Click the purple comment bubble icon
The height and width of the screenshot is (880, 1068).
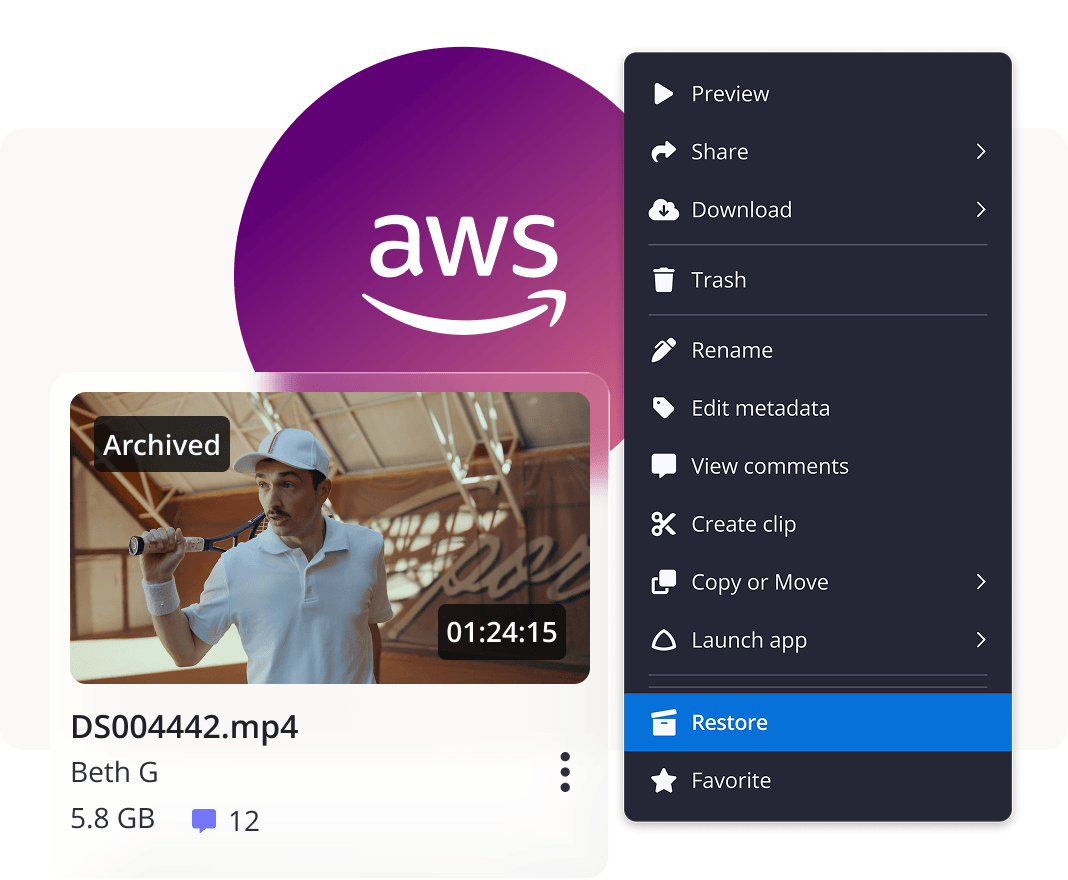(x=204, y=821)
